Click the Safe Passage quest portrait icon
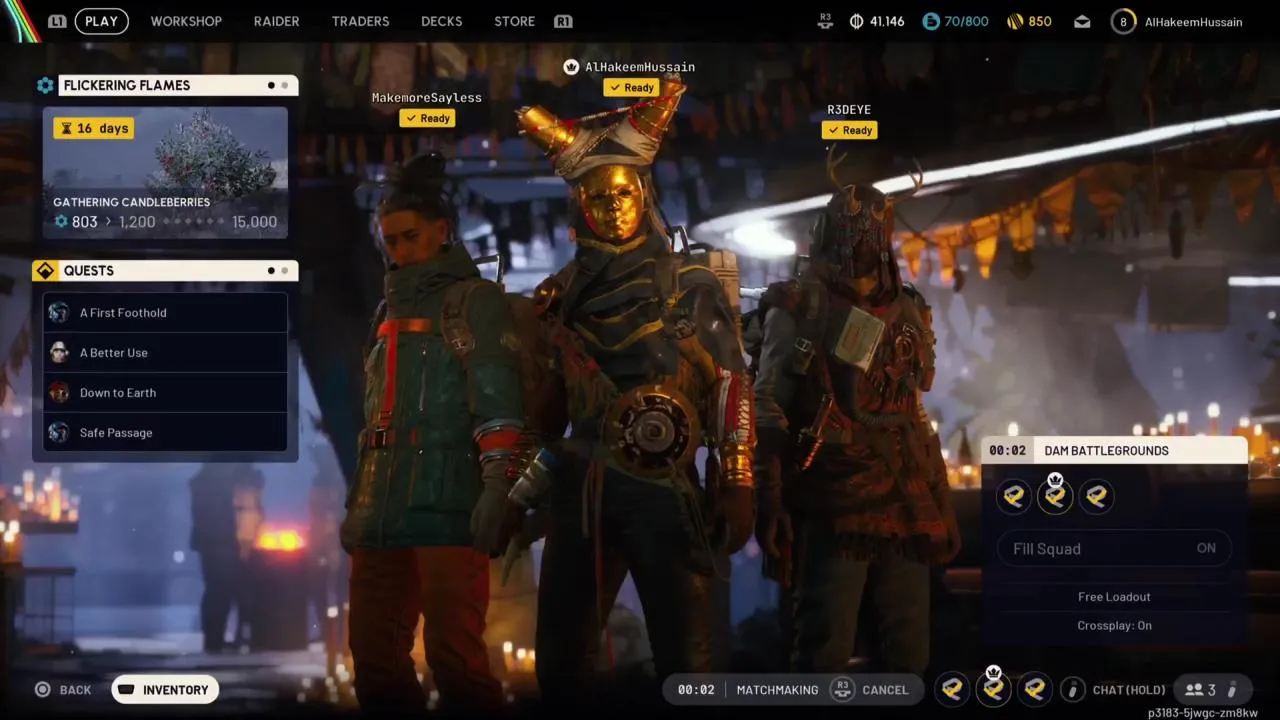Screen dimensions: 1280x720 [59, 433]
